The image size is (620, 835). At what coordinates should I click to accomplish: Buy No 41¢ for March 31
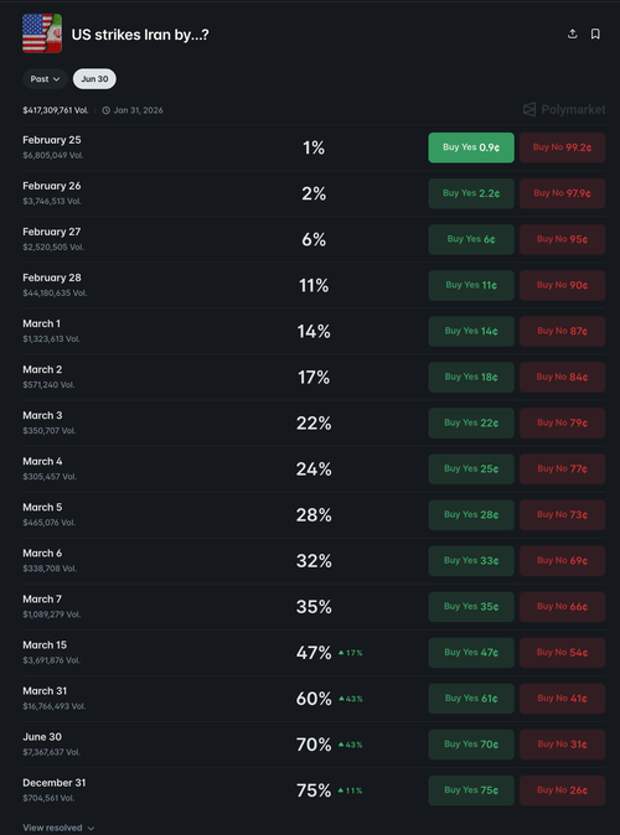tap(561, 698)
